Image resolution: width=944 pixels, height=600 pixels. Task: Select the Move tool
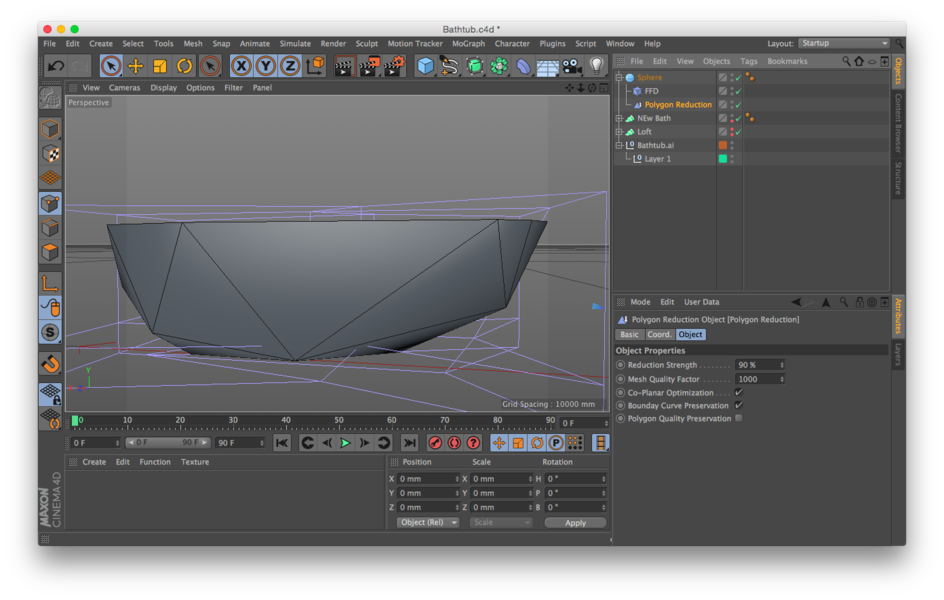coord(135,66)
